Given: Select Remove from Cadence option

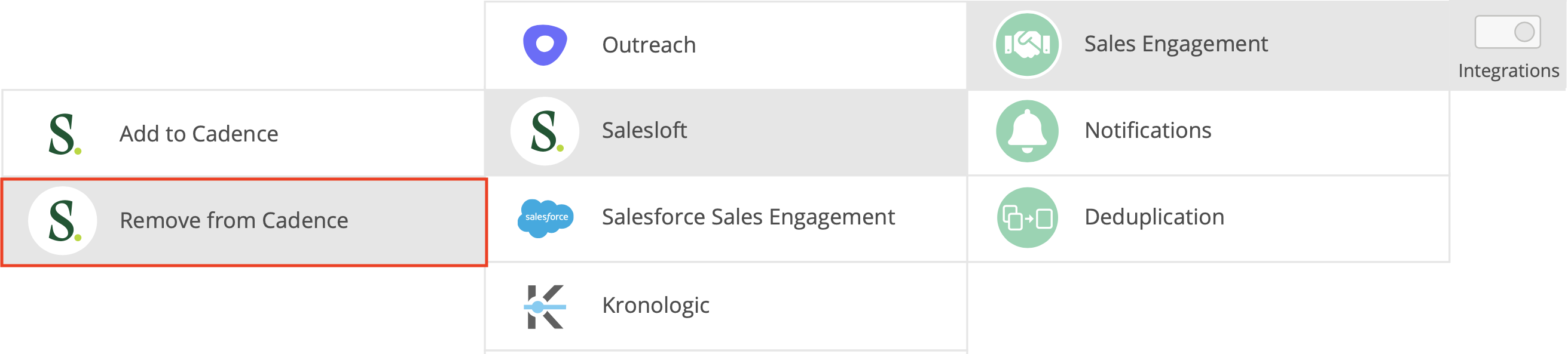Looking at the screenshot, I should coord(244,222).
